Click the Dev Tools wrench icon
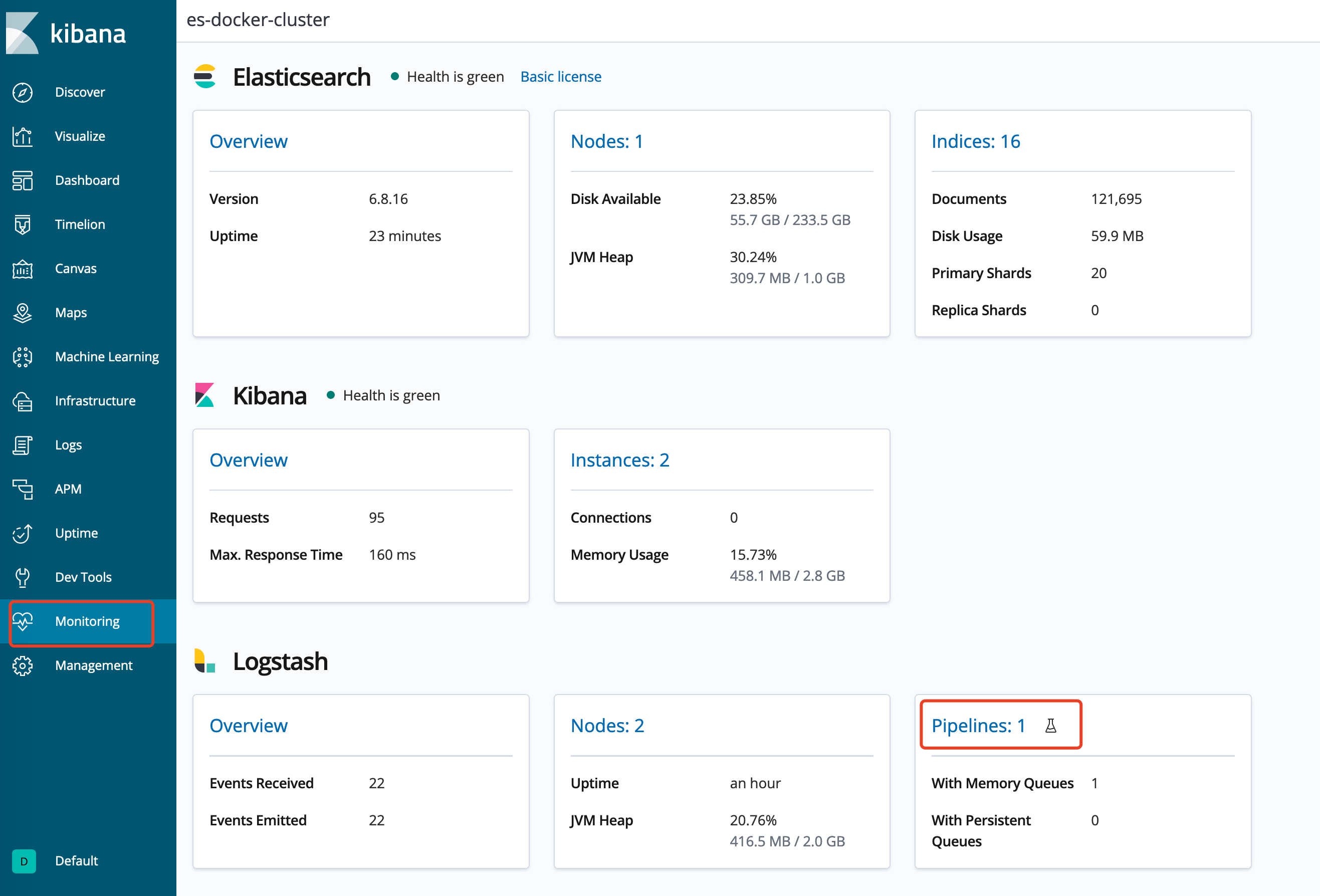Image resolution: width=1320 pixels, height=896 pixels. coord(23,577)
